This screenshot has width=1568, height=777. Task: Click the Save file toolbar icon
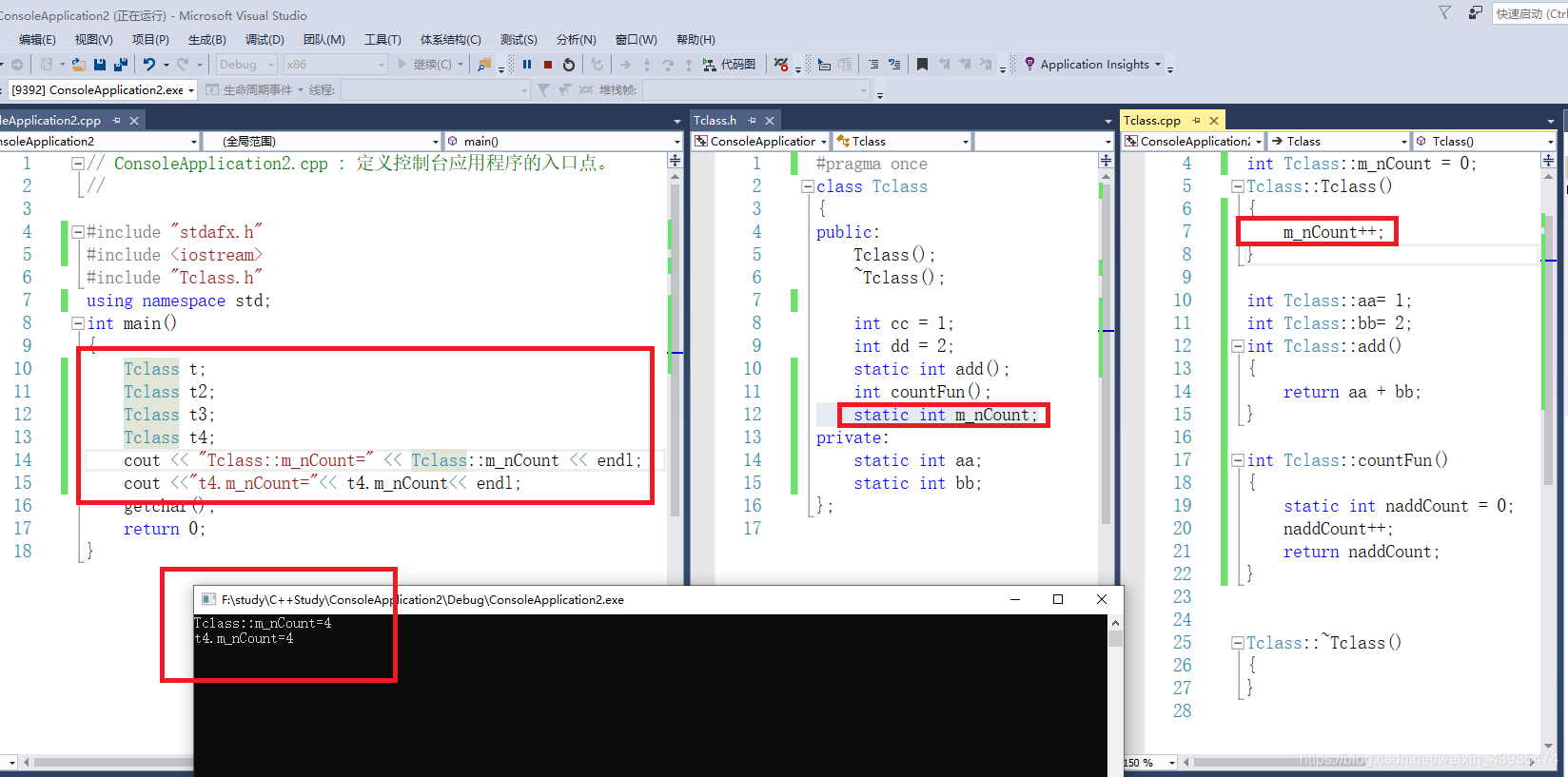(x=99, y=65)
